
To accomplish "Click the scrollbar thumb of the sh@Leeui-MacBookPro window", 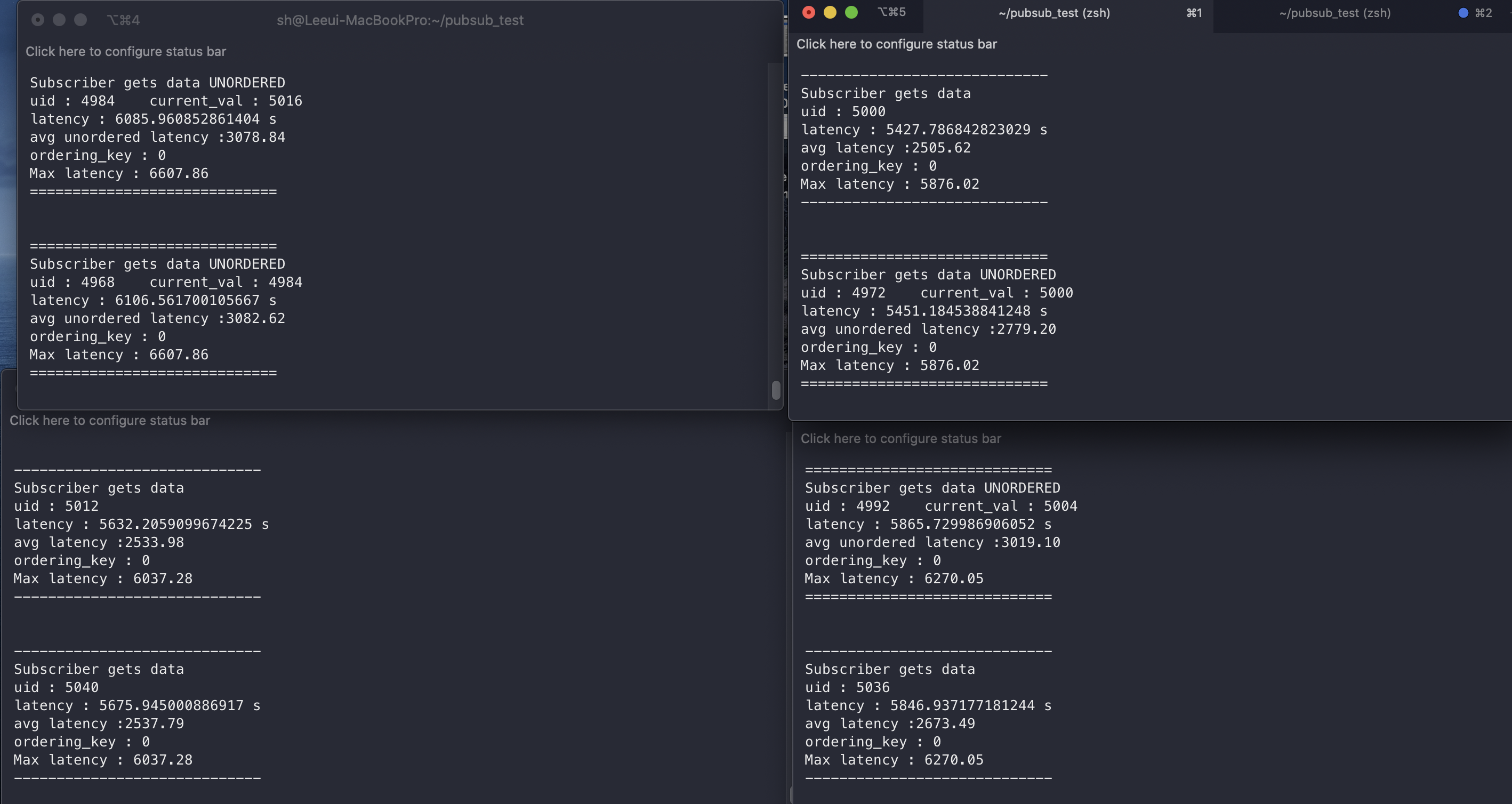I will pyautogui.click(x=776, y=390).
